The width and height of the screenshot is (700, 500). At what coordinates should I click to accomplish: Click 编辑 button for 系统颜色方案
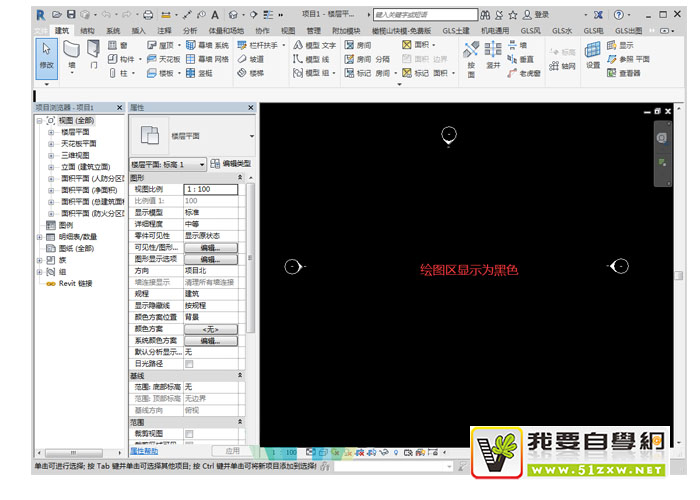coord(211,341)
